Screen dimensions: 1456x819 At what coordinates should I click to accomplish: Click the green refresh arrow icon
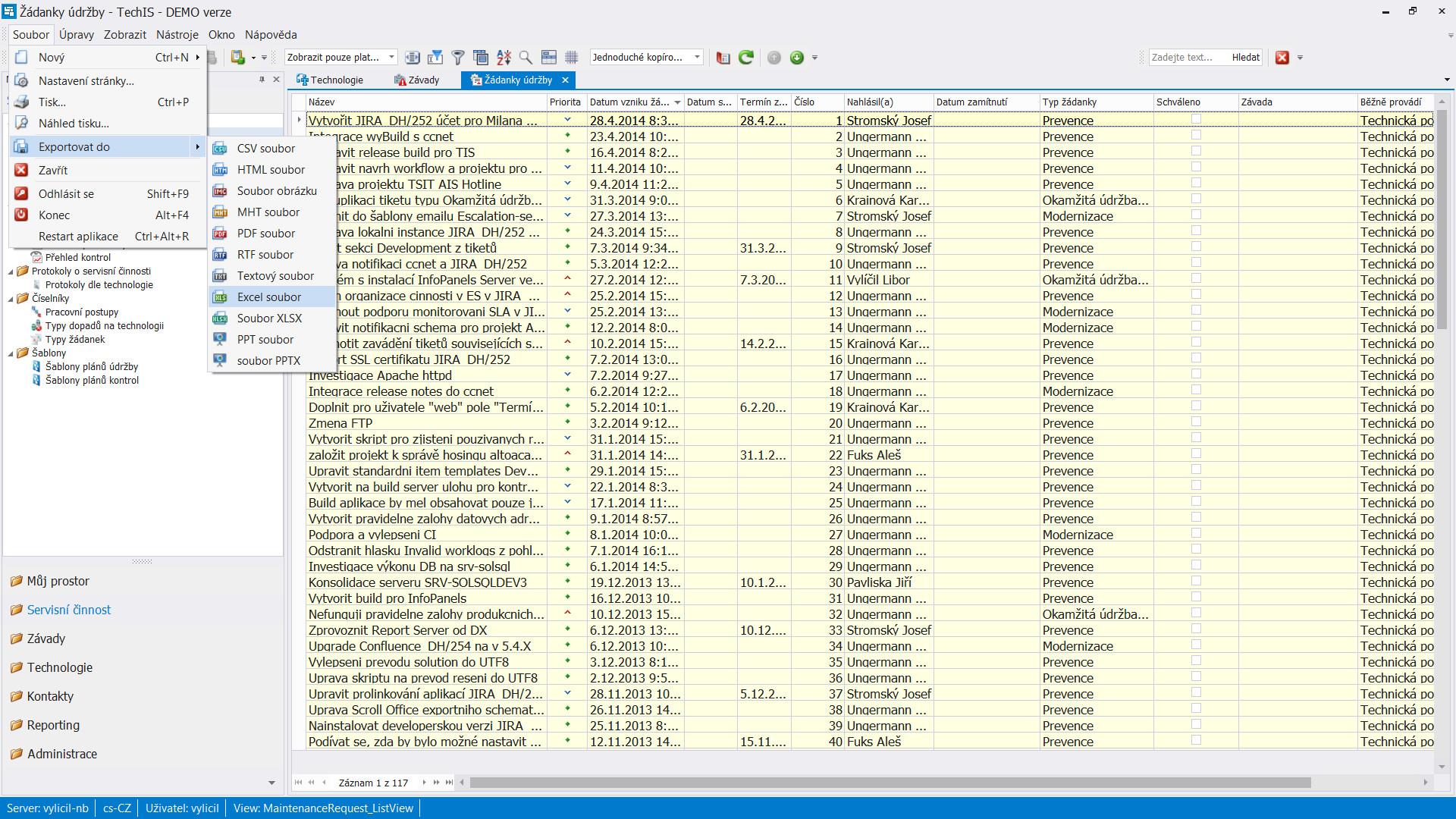click(x=746, y=57)
